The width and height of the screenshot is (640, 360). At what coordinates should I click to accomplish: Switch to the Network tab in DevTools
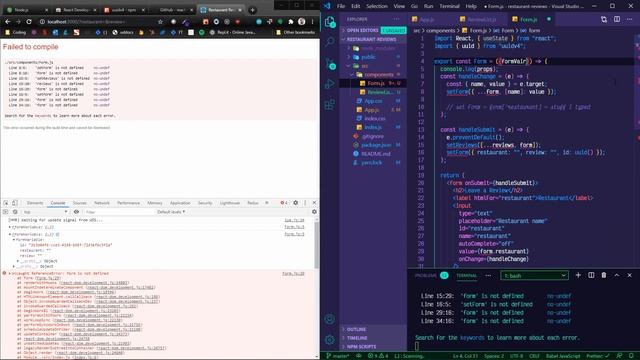click(102, 203)
